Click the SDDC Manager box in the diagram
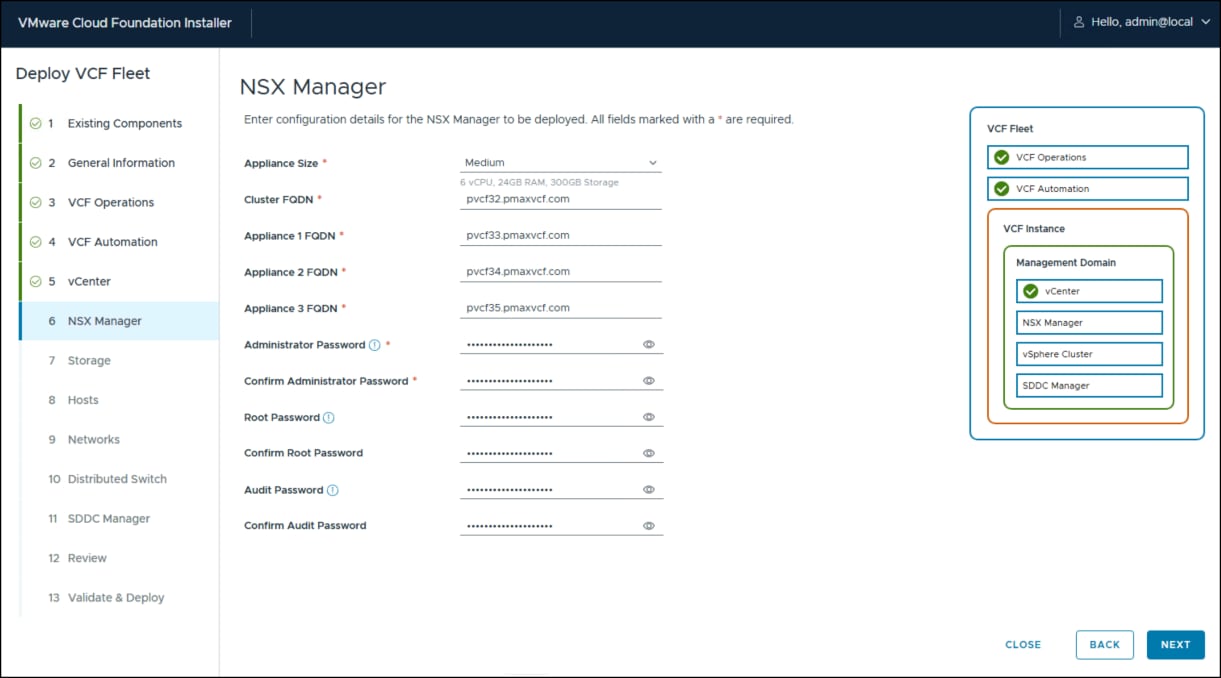The image size is (1221, 678). [1089, 385]
